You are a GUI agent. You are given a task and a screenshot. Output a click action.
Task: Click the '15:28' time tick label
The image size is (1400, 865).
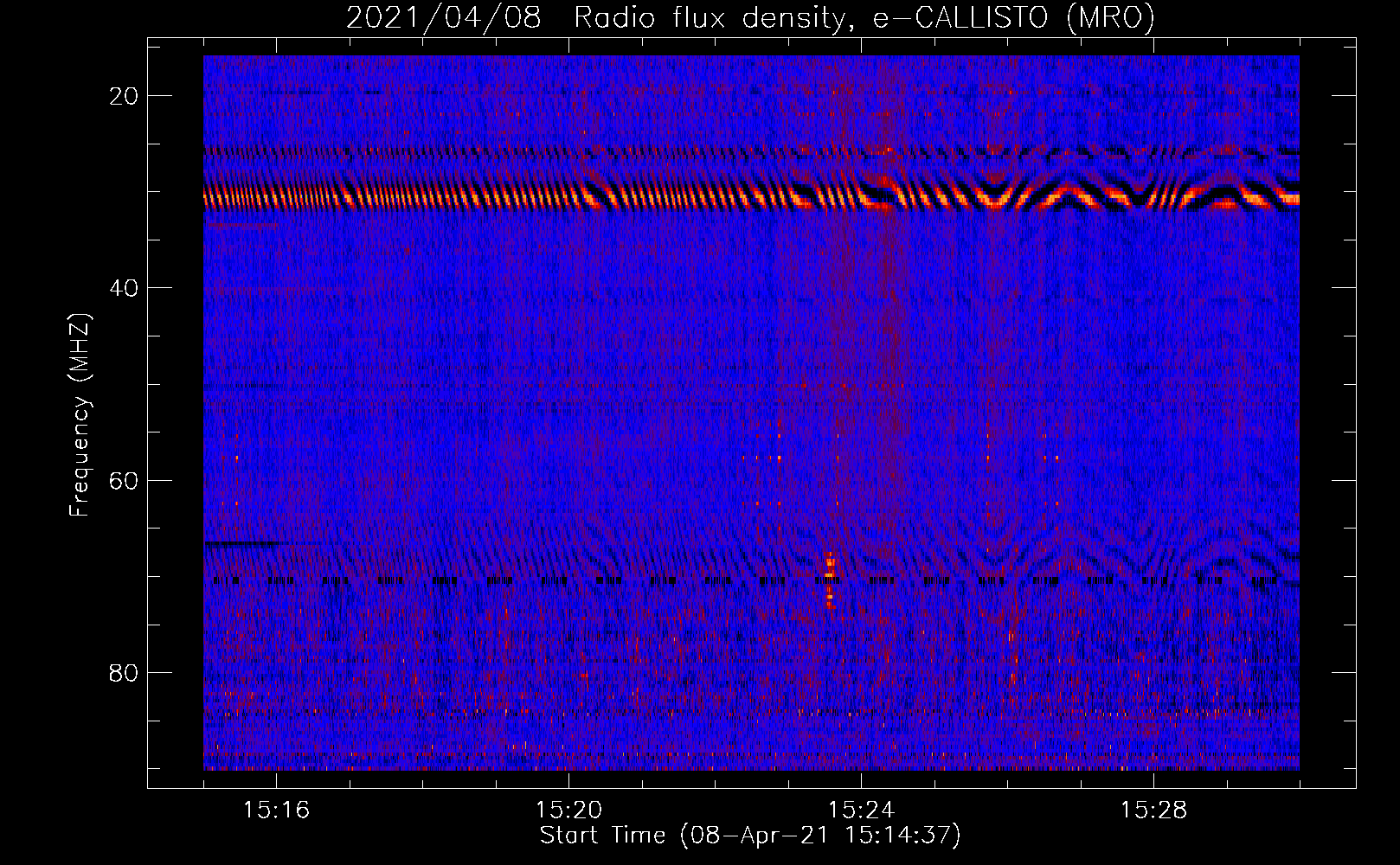[1153, 811]
